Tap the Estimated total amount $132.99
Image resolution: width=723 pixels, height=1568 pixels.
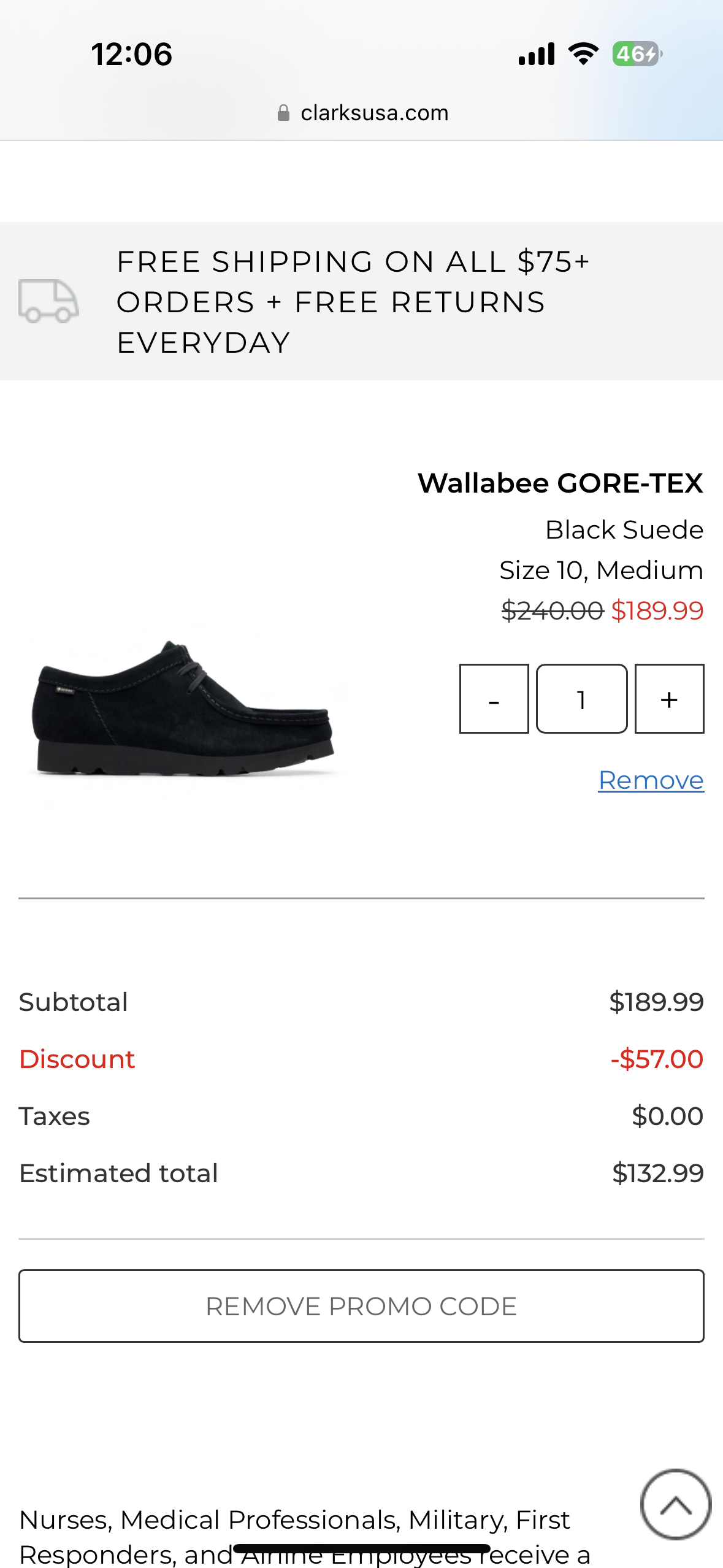tap(657, 1174)
